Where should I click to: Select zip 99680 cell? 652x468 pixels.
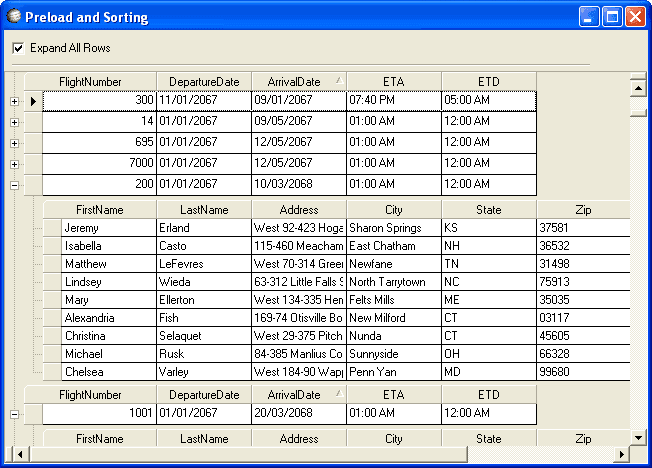[x=583, y=372]
